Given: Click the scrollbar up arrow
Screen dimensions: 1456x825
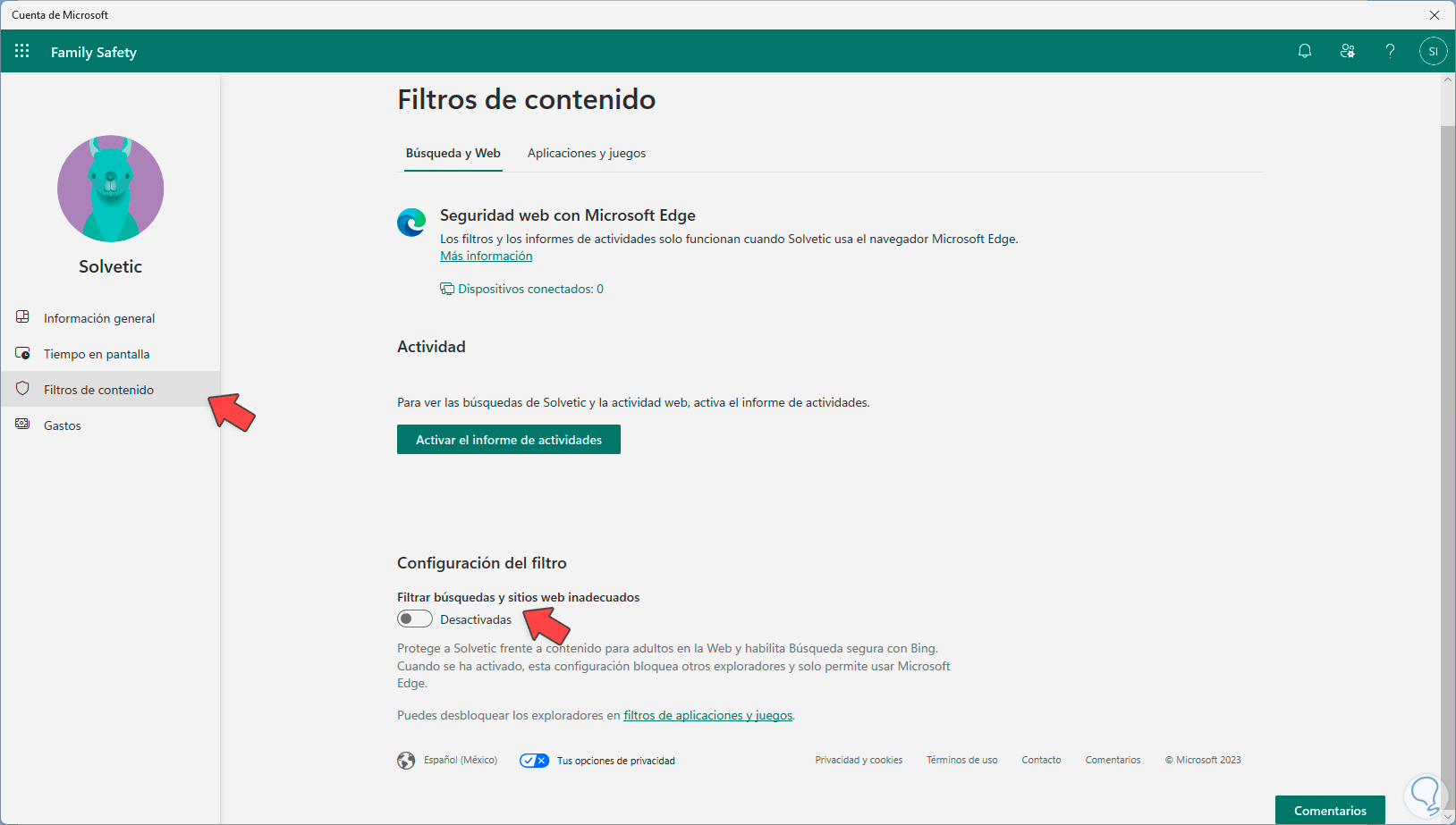Looking at the screenshot, I should click(1448, 80).
